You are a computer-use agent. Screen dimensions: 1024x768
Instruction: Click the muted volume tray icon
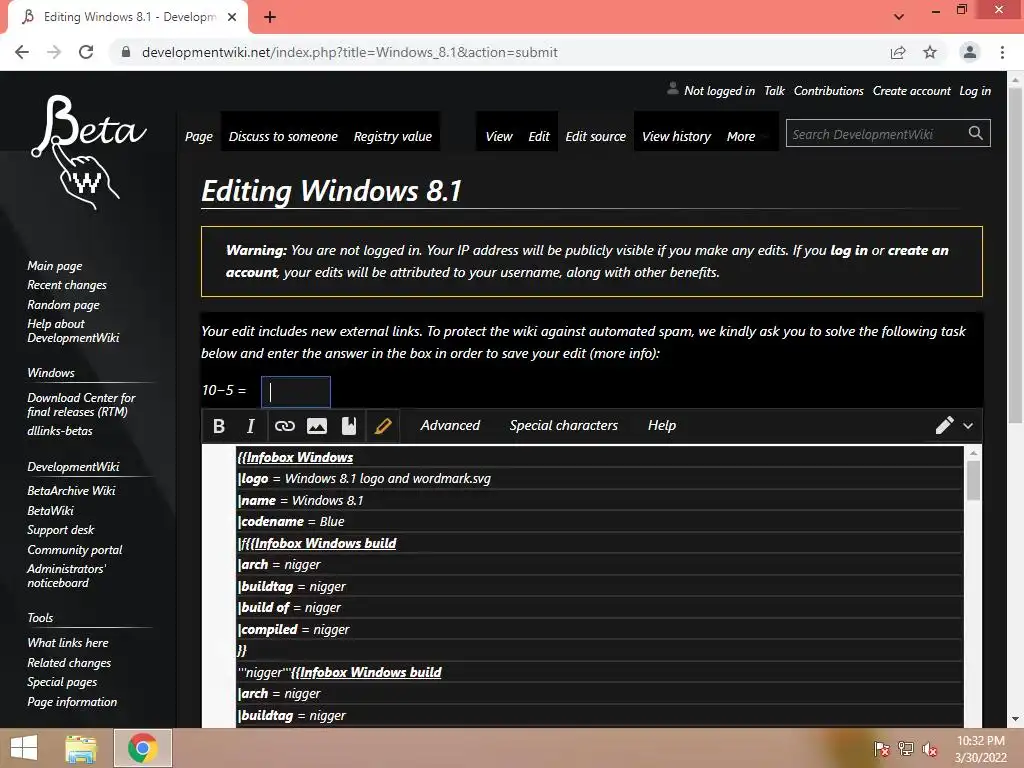tap(929, 749)
